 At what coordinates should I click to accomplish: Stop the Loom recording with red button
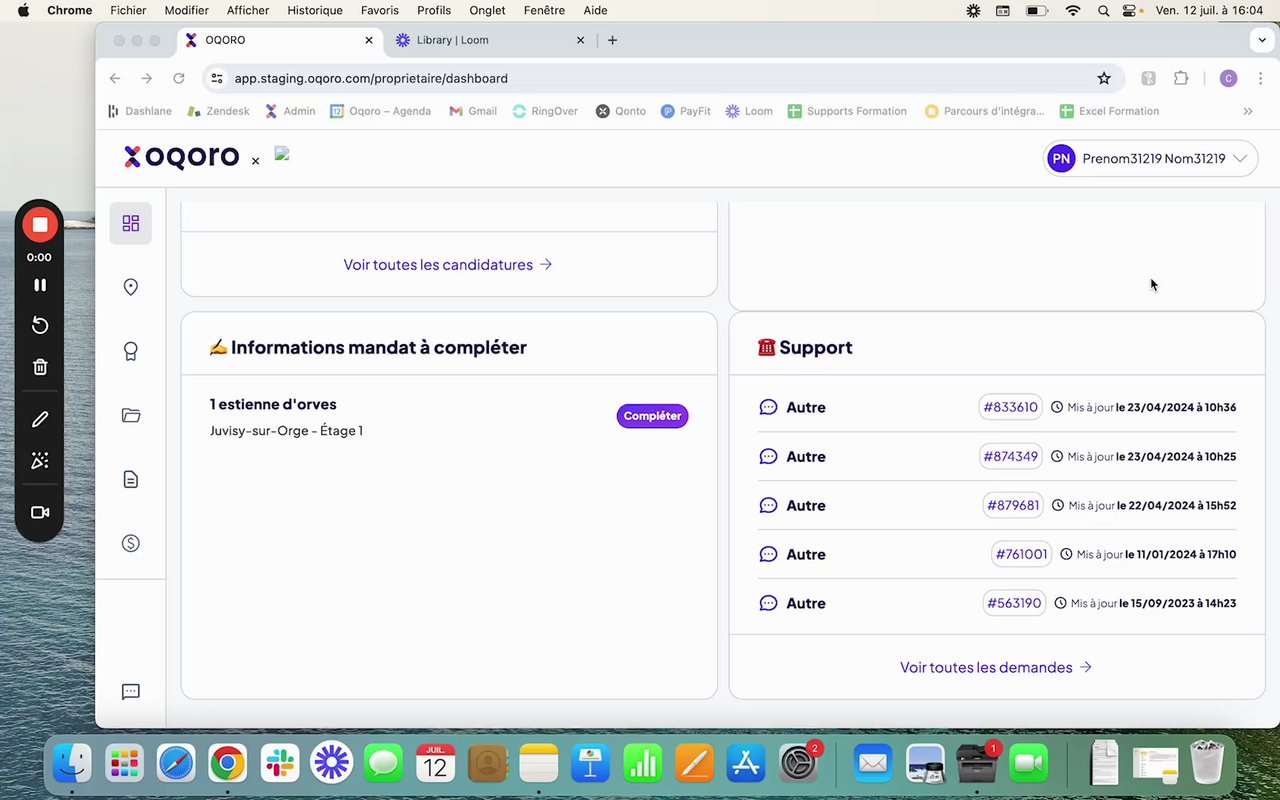pyautogui.click(x=40, y=224)
